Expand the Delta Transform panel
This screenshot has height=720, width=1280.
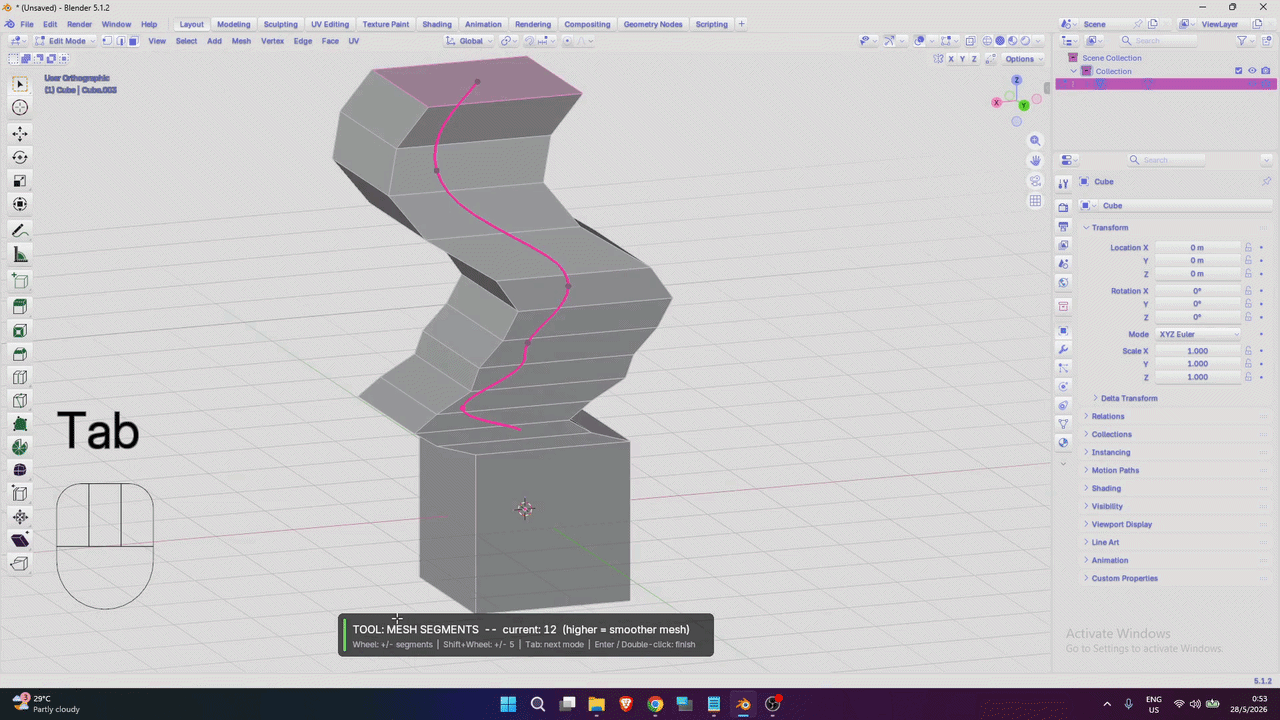point(1129,398)
